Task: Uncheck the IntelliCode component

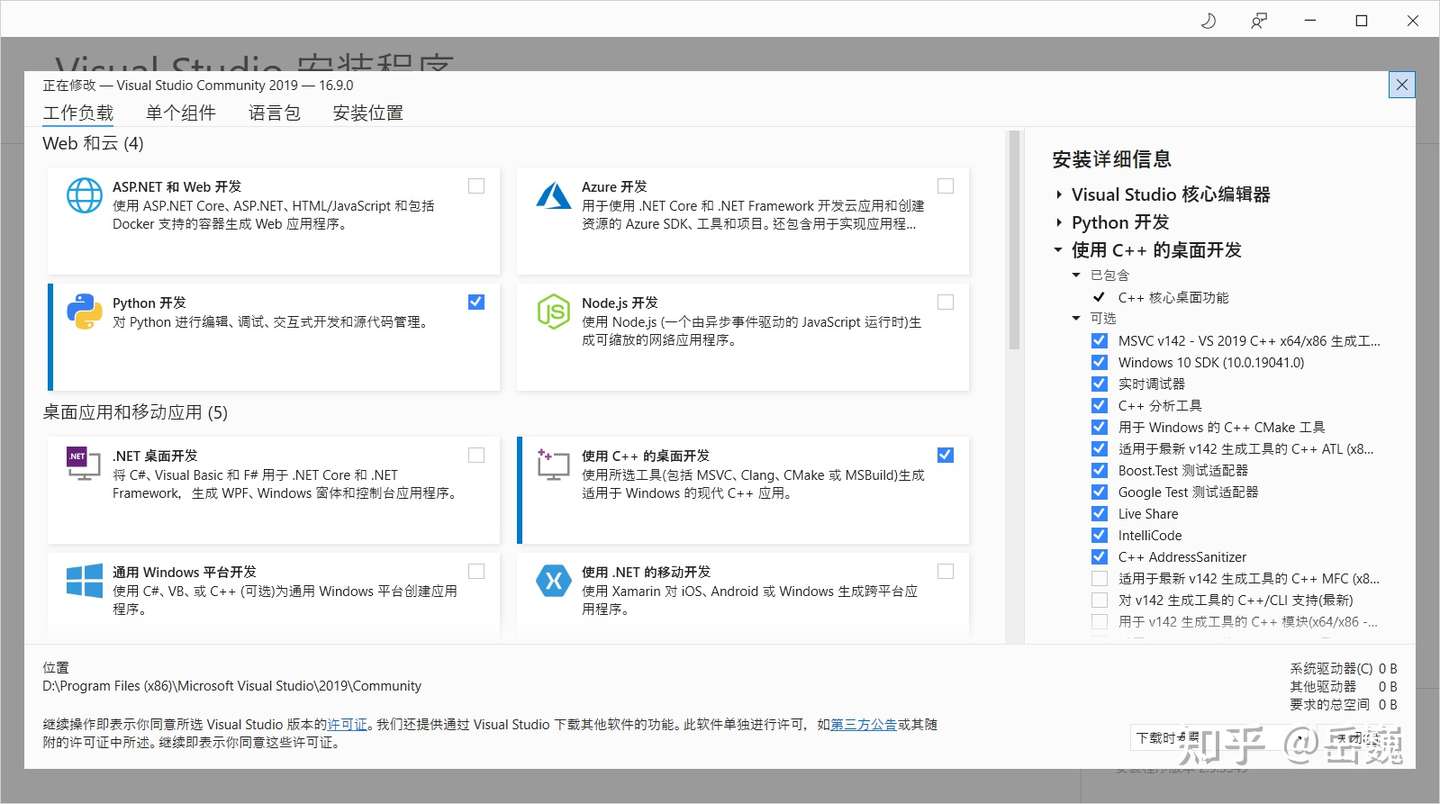Action: (x=1099, y=535)
